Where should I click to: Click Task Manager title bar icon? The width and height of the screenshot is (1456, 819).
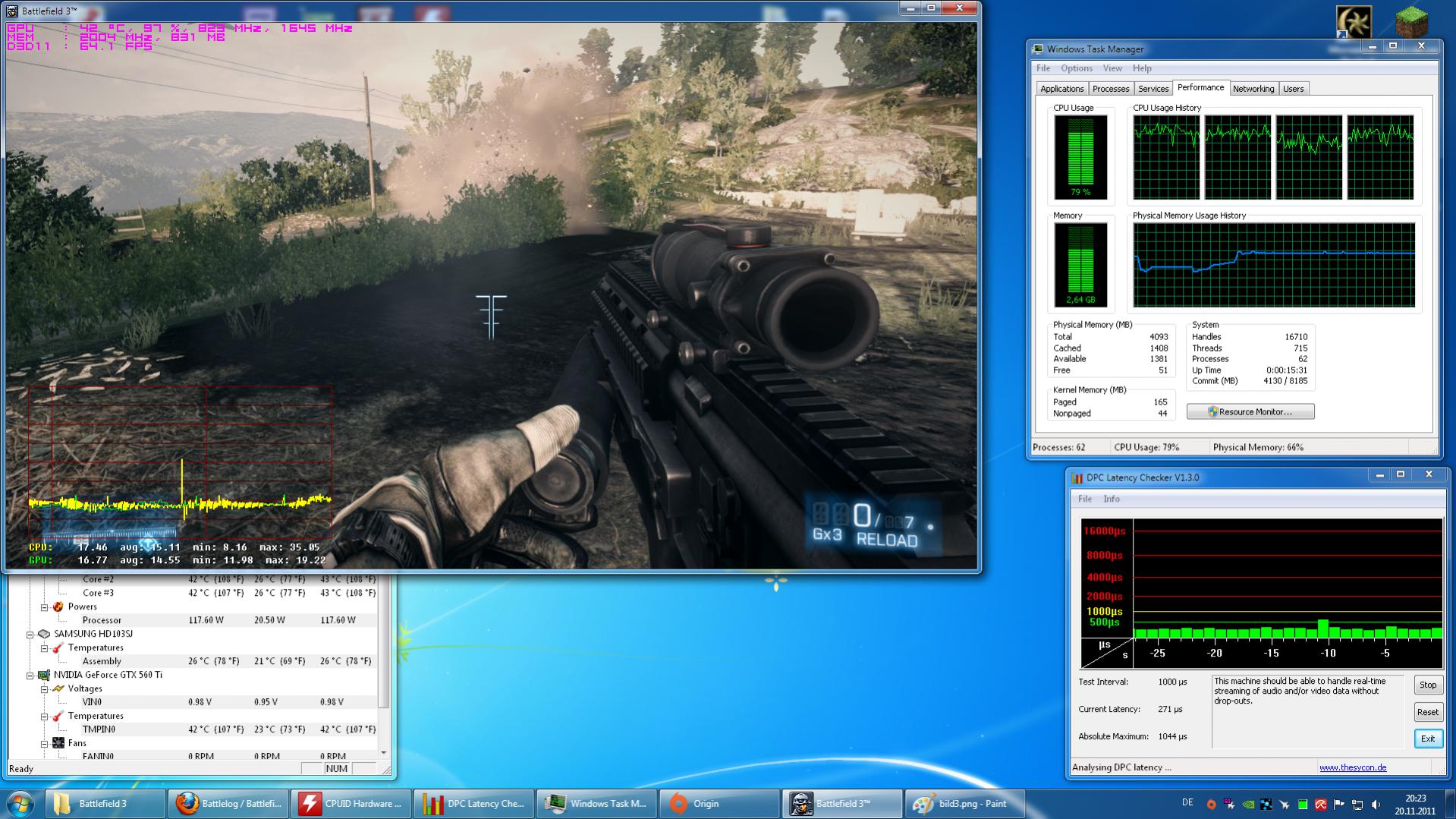click(x=1037, y=49)
